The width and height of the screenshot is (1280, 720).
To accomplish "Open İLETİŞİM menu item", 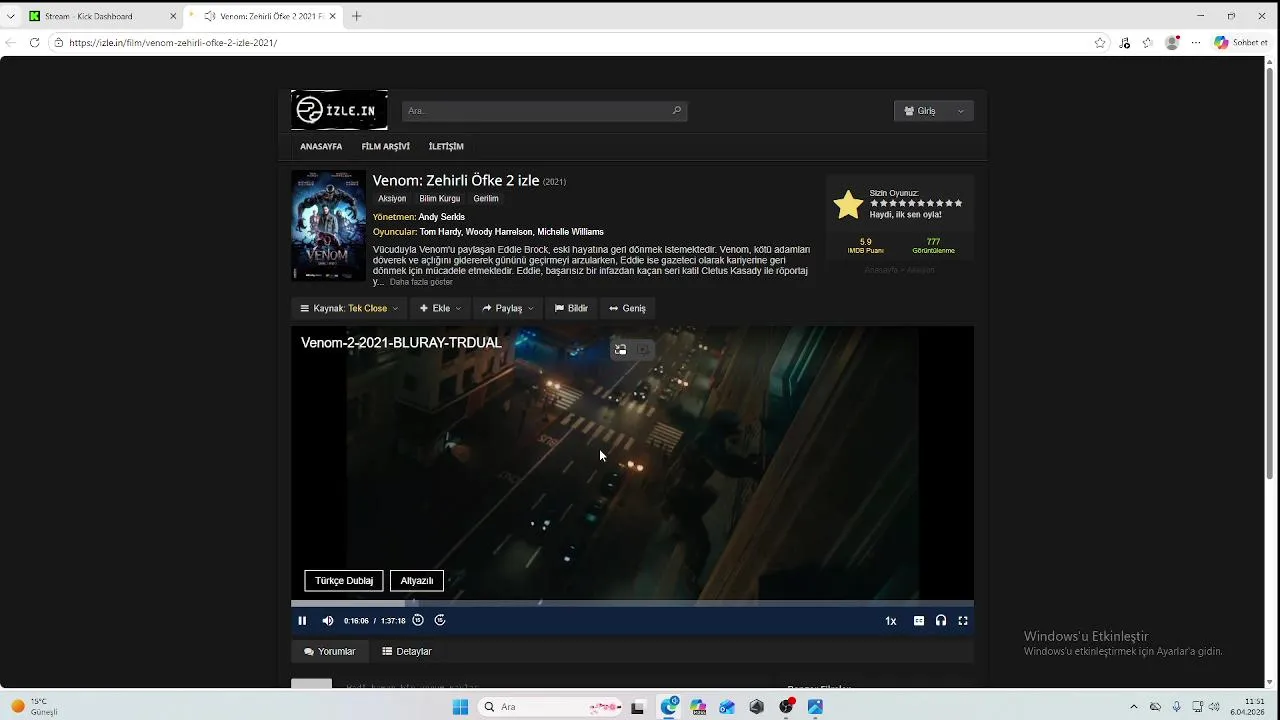I will [x=446, y=146].
